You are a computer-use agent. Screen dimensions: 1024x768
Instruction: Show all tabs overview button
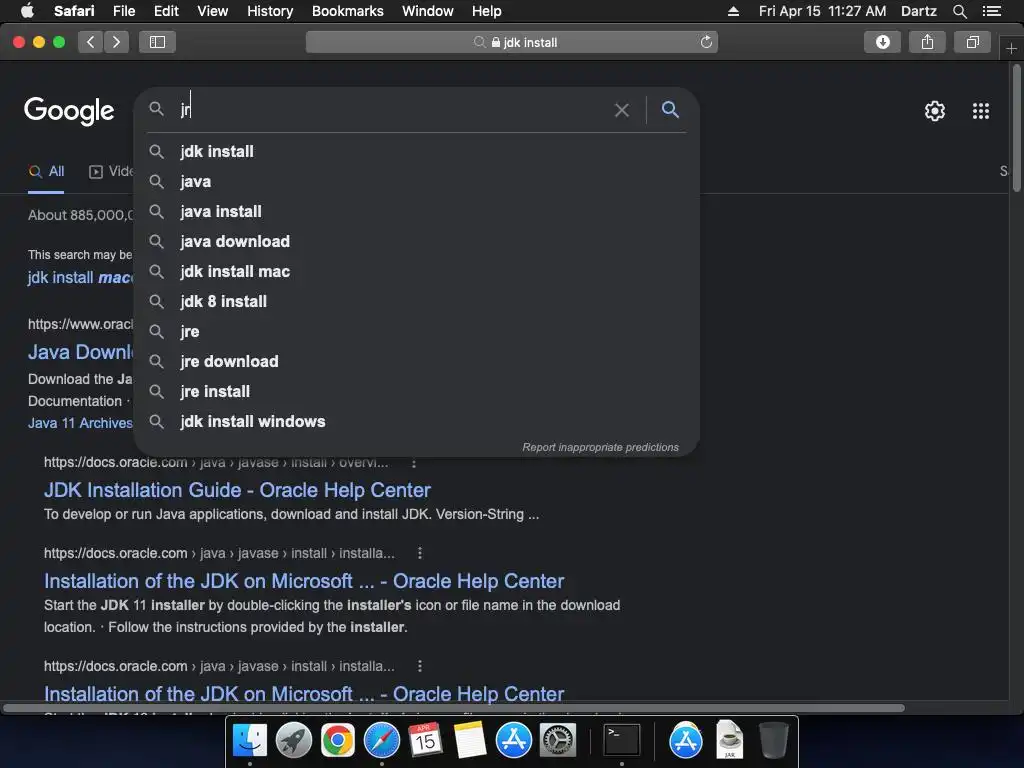pyautogui.click(x=972, y=42)
